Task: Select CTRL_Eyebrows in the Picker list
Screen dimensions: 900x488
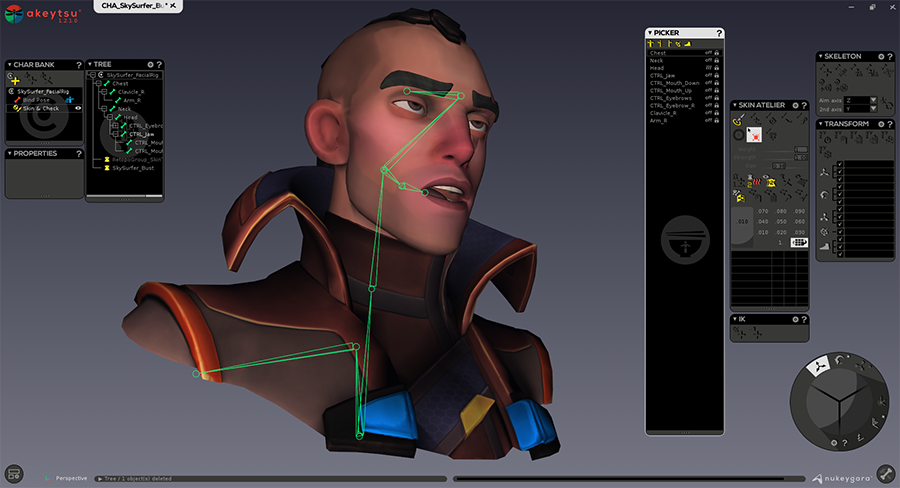Action: pyautogui.click(x=671, y=98)
